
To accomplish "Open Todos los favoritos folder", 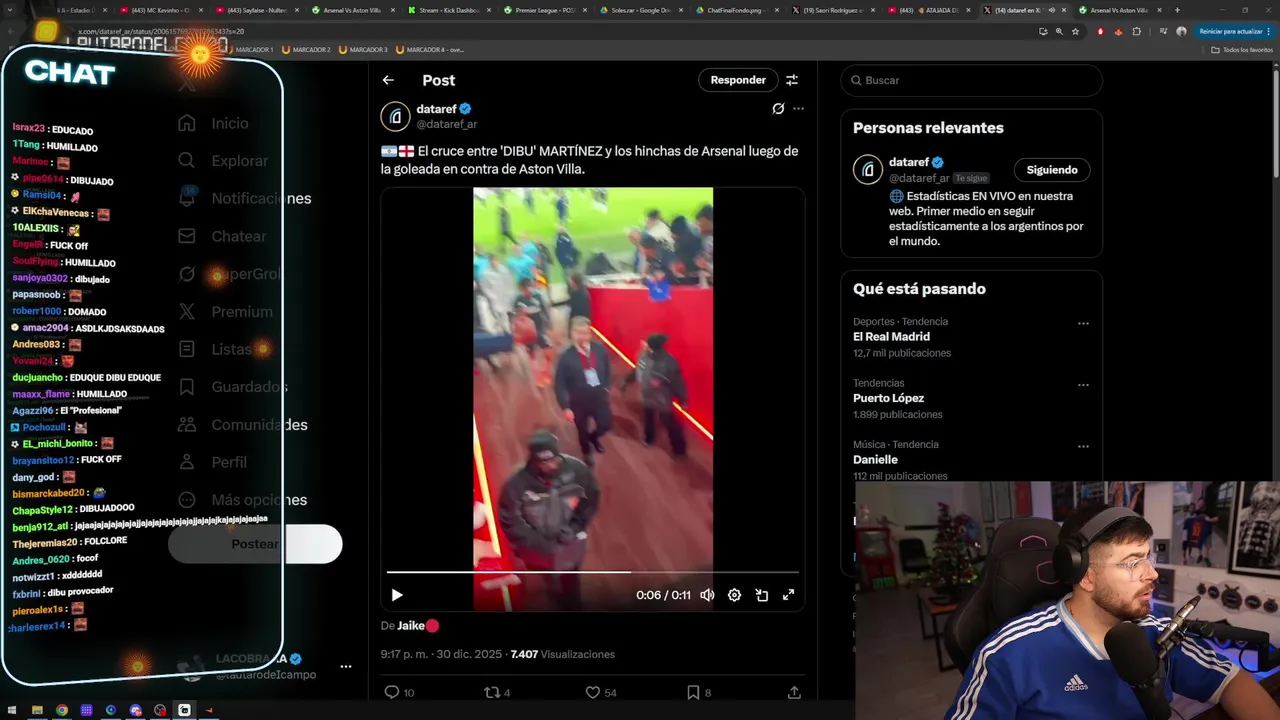I will point(1242,49).
